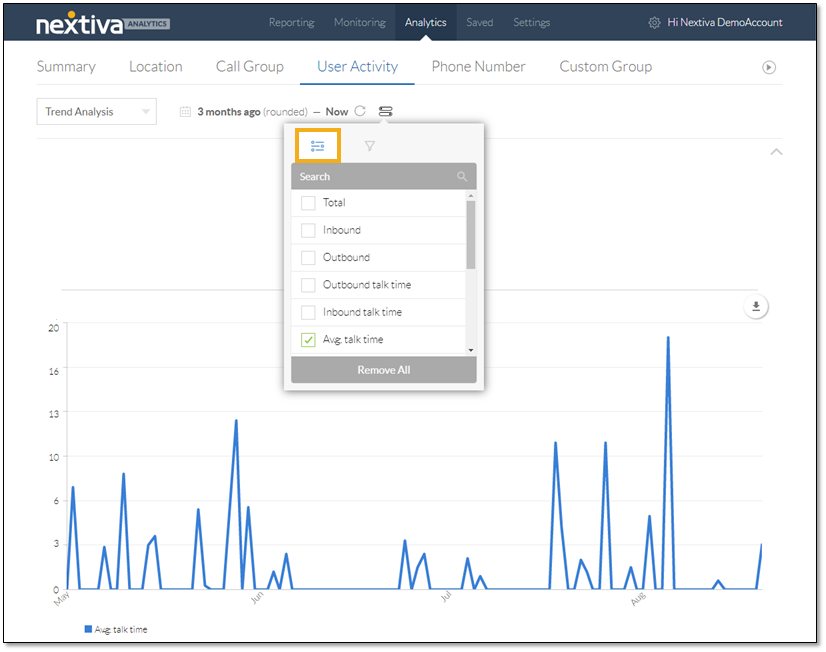The image size is (826, 652).
Task: Open the Settings menu
Action: tap(532, 23)
